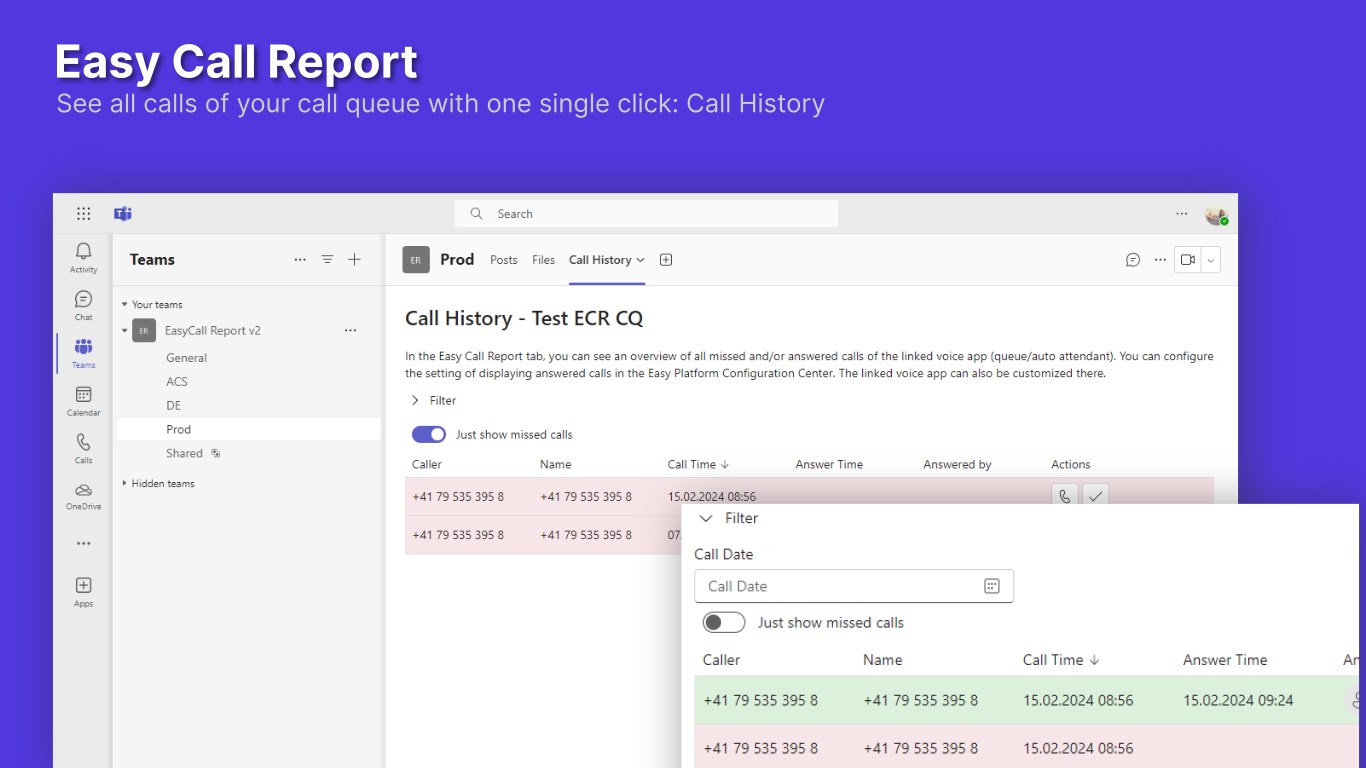Screen dimensions: 1366x768
Task: Click the Caller column header in Teams window
Action: [427, 464]
